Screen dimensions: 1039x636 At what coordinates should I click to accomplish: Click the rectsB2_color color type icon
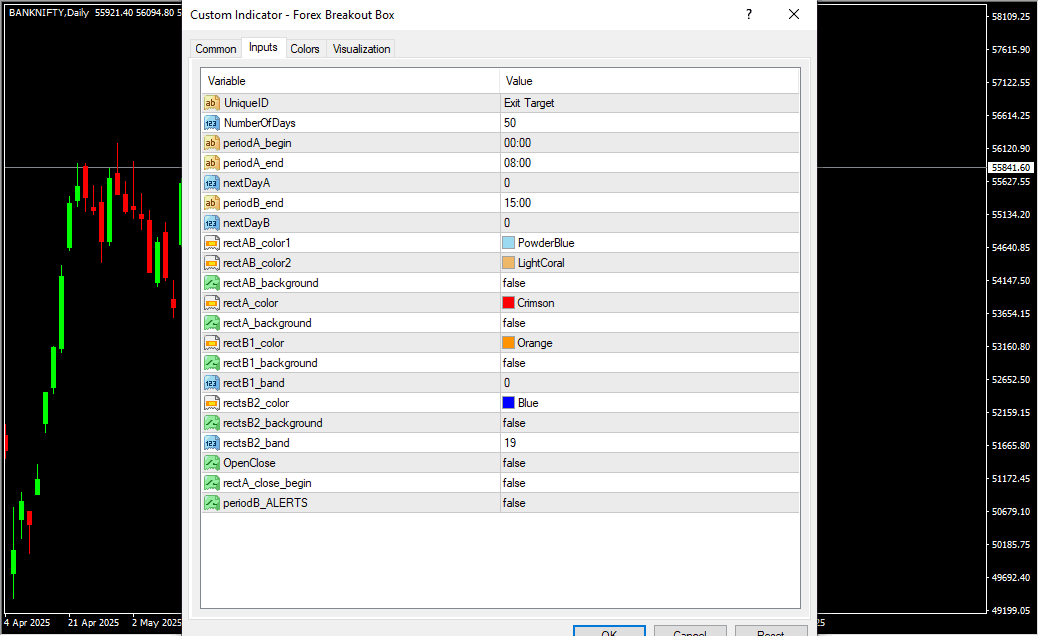212,403
